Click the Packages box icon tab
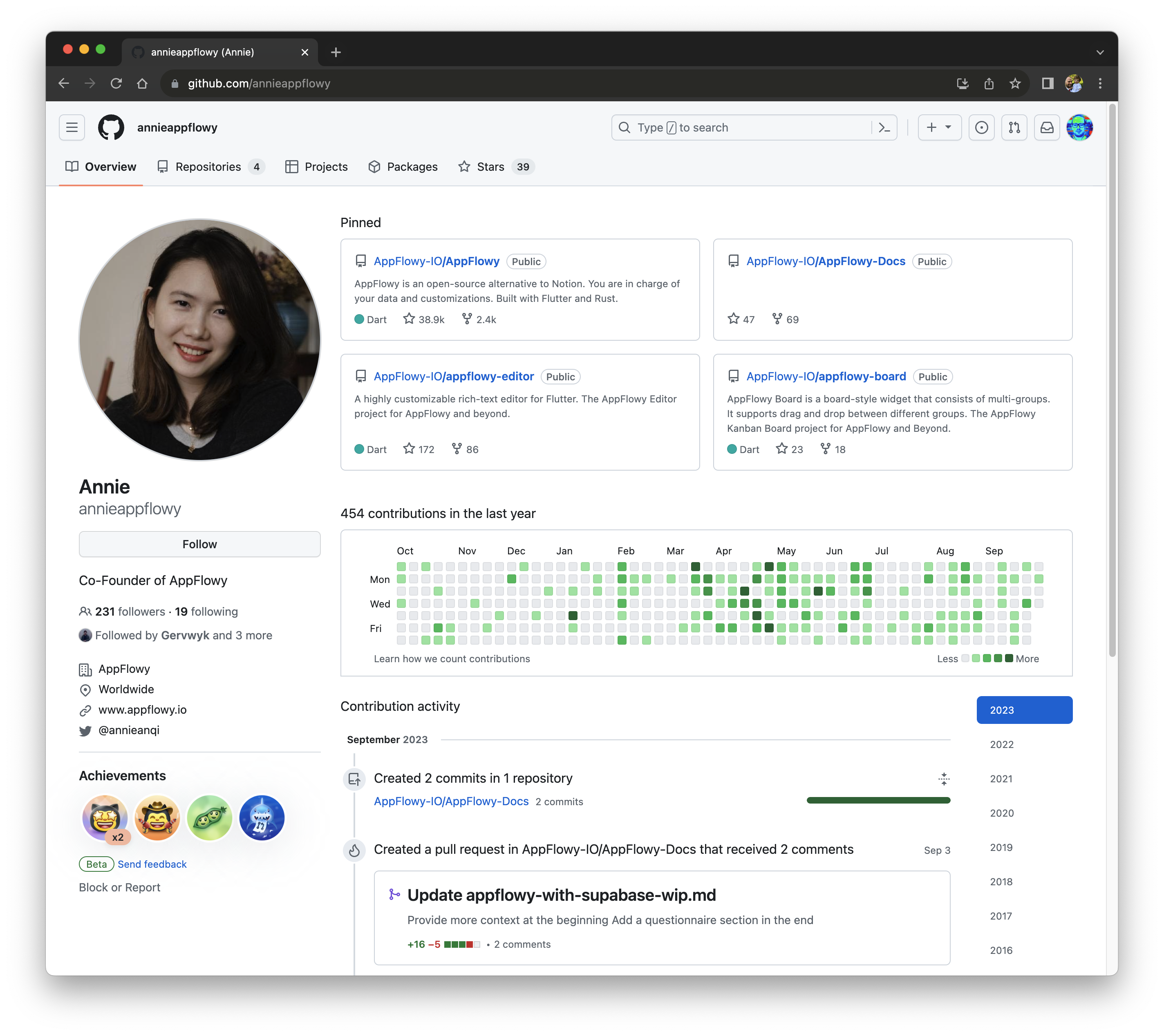1164x1036 pixels. (x=374, y=166)
